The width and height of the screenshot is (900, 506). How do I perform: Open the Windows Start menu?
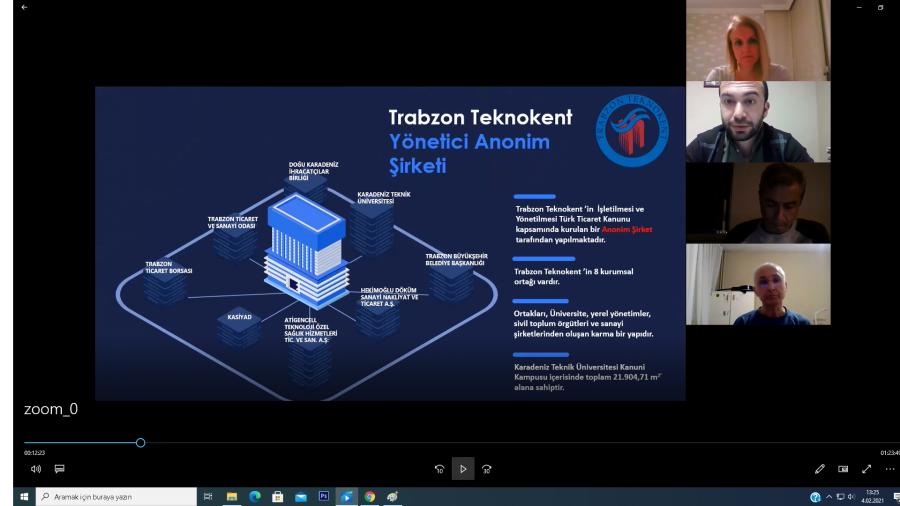click(x=11, y=496)
